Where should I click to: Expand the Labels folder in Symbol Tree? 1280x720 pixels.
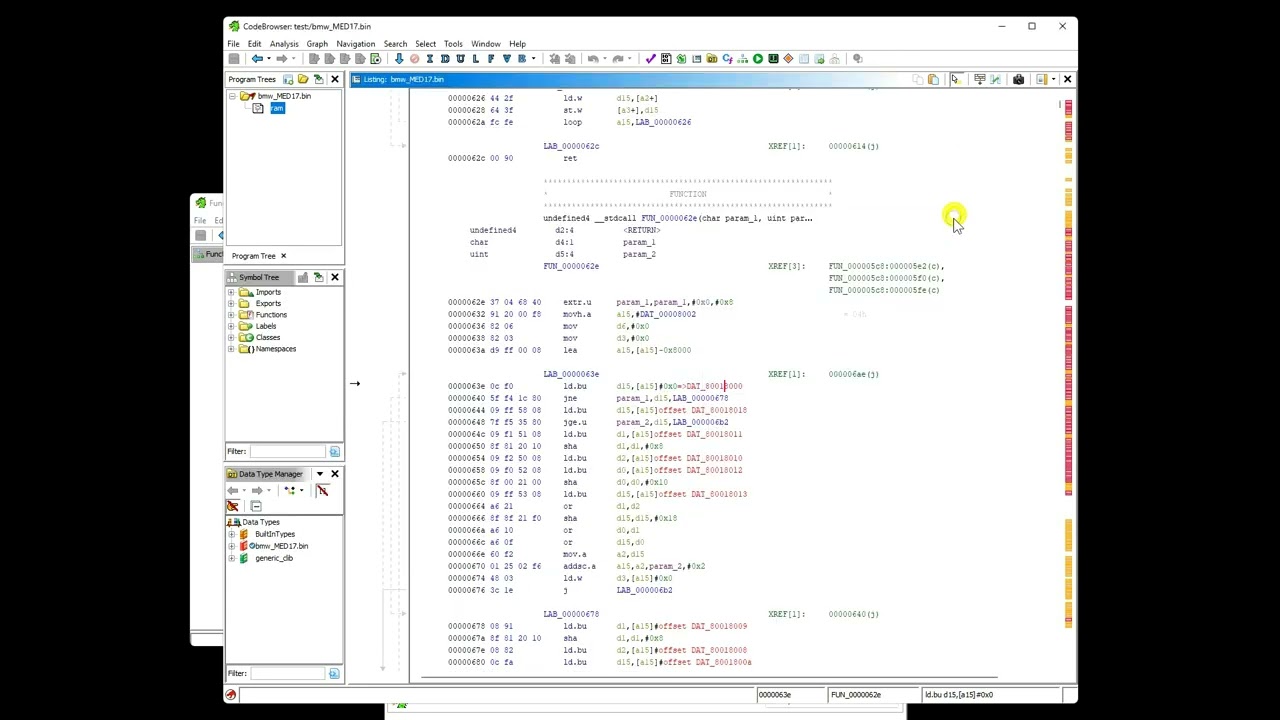232,326
